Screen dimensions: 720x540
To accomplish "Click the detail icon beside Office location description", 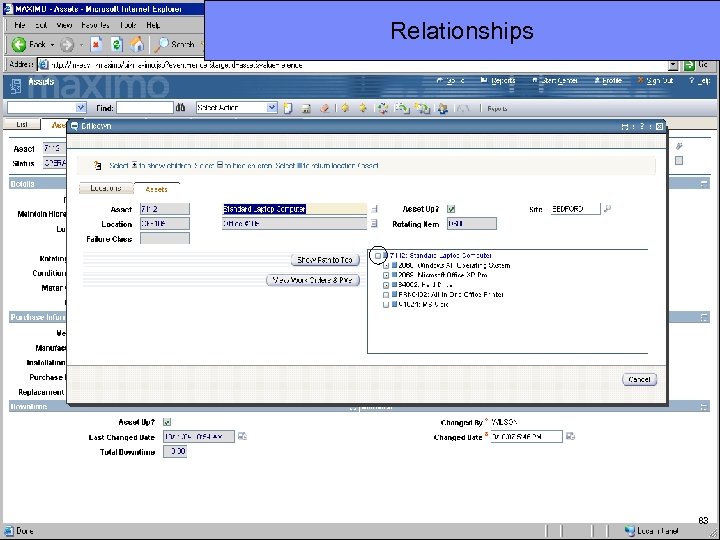I will (x=374, y=224).
